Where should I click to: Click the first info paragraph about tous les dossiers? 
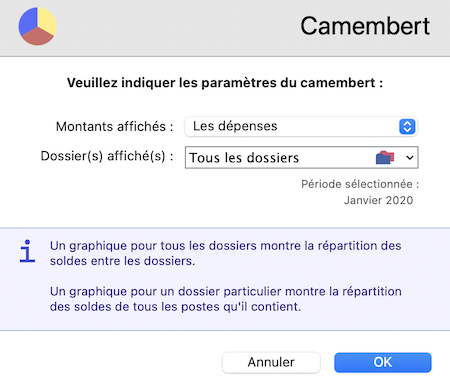(x=226, y=253)
